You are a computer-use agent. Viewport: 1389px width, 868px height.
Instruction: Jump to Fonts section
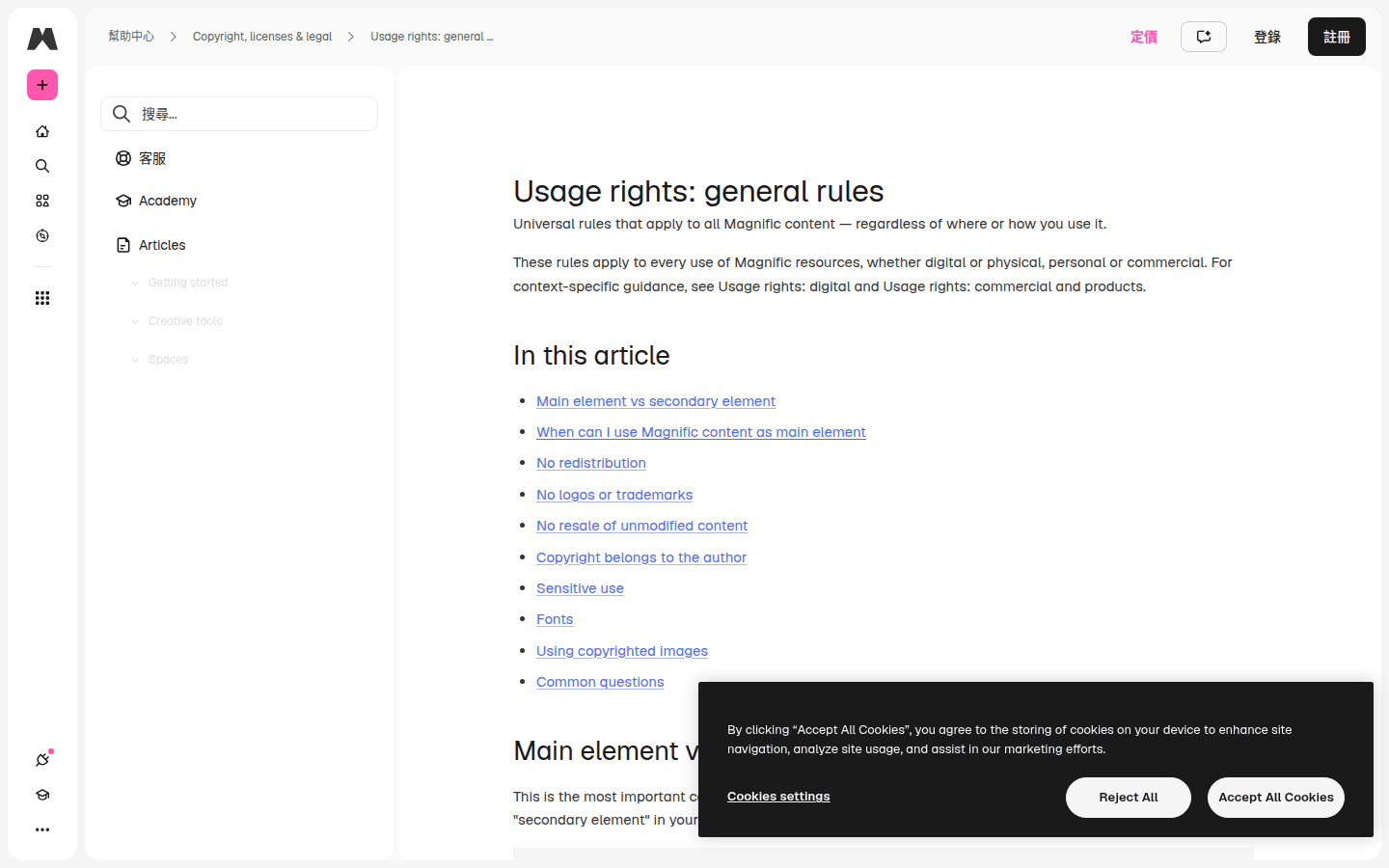pos(555,619)
